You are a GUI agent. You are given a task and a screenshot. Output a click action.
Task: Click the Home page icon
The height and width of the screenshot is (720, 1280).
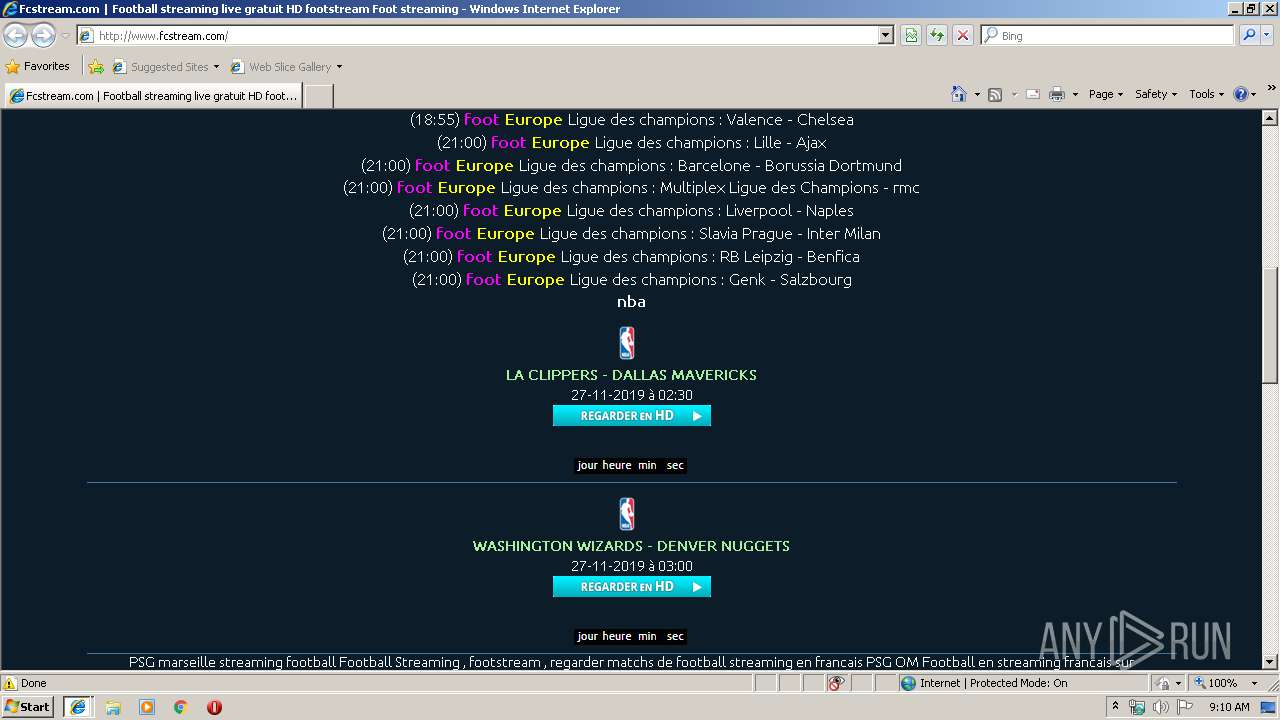[958, 94]
